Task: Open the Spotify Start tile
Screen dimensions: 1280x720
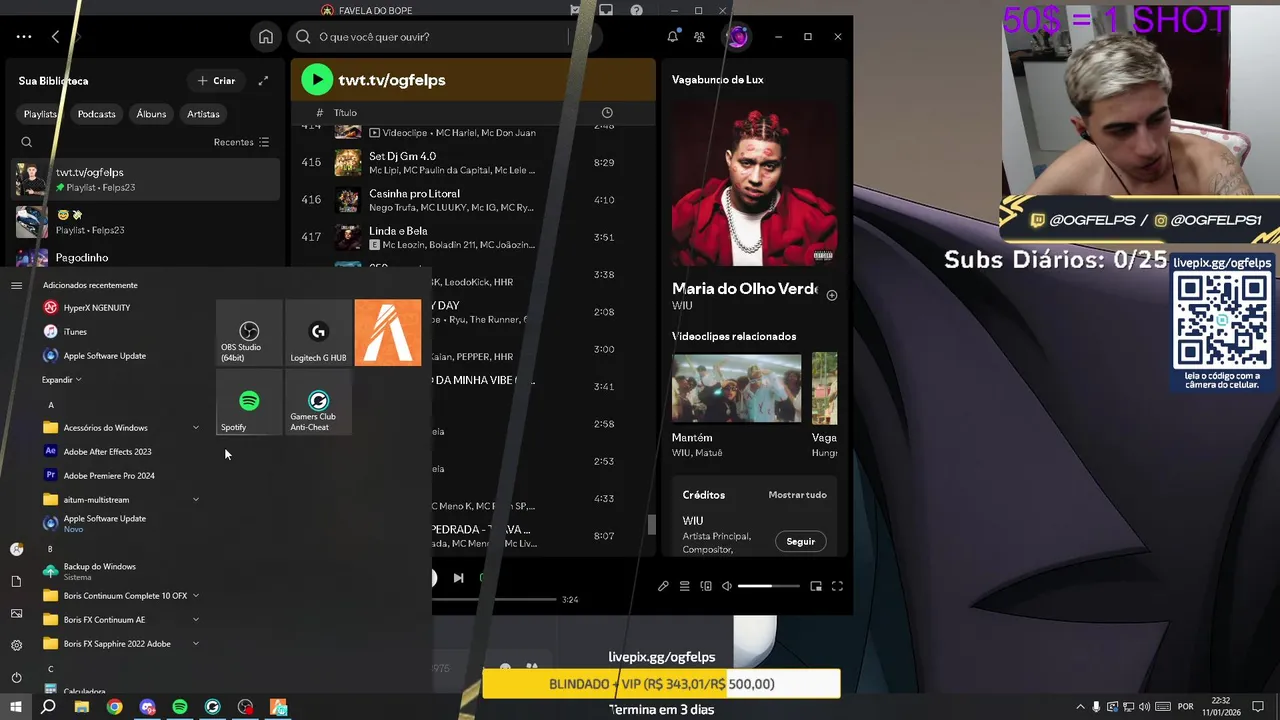Action: click(249, 402)
